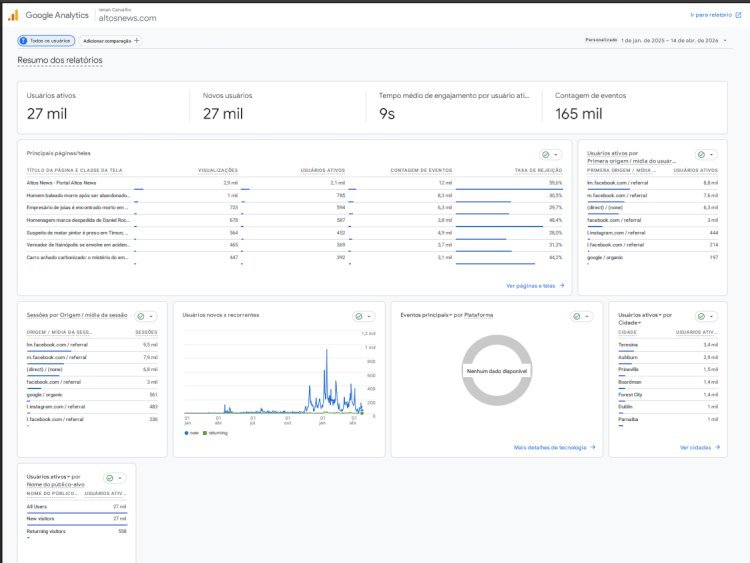Click the status check icon on Sessões por Origem card

[141, 316]
